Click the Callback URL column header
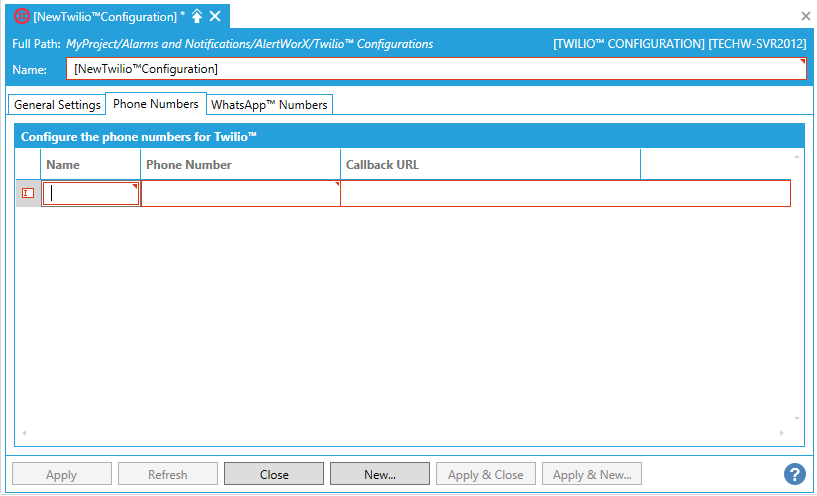 click(x=490, y=164)
